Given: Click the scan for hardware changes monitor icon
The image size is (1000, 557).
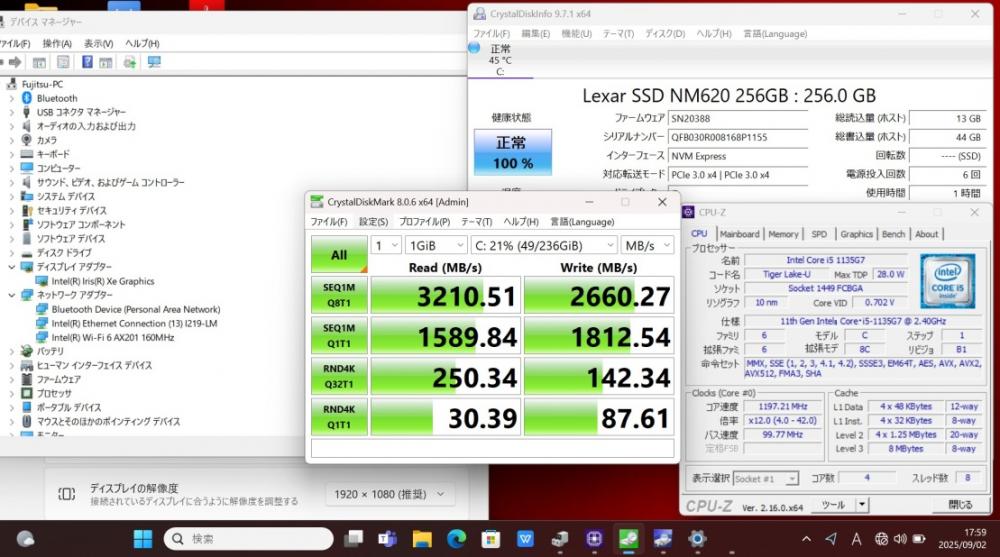Looking at the screenshot, I should click(154, 62).
